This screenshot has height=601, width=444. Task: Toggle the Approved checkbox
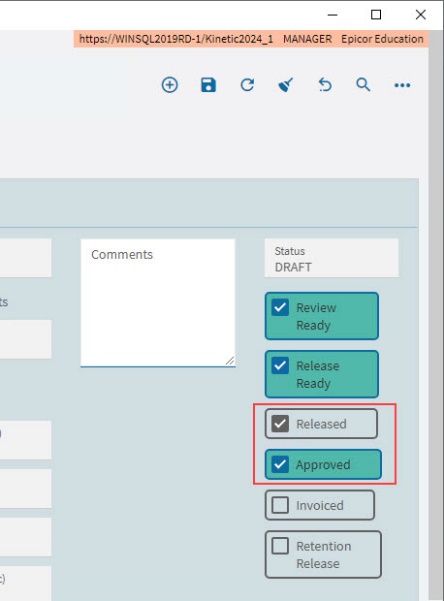(280, 464)
